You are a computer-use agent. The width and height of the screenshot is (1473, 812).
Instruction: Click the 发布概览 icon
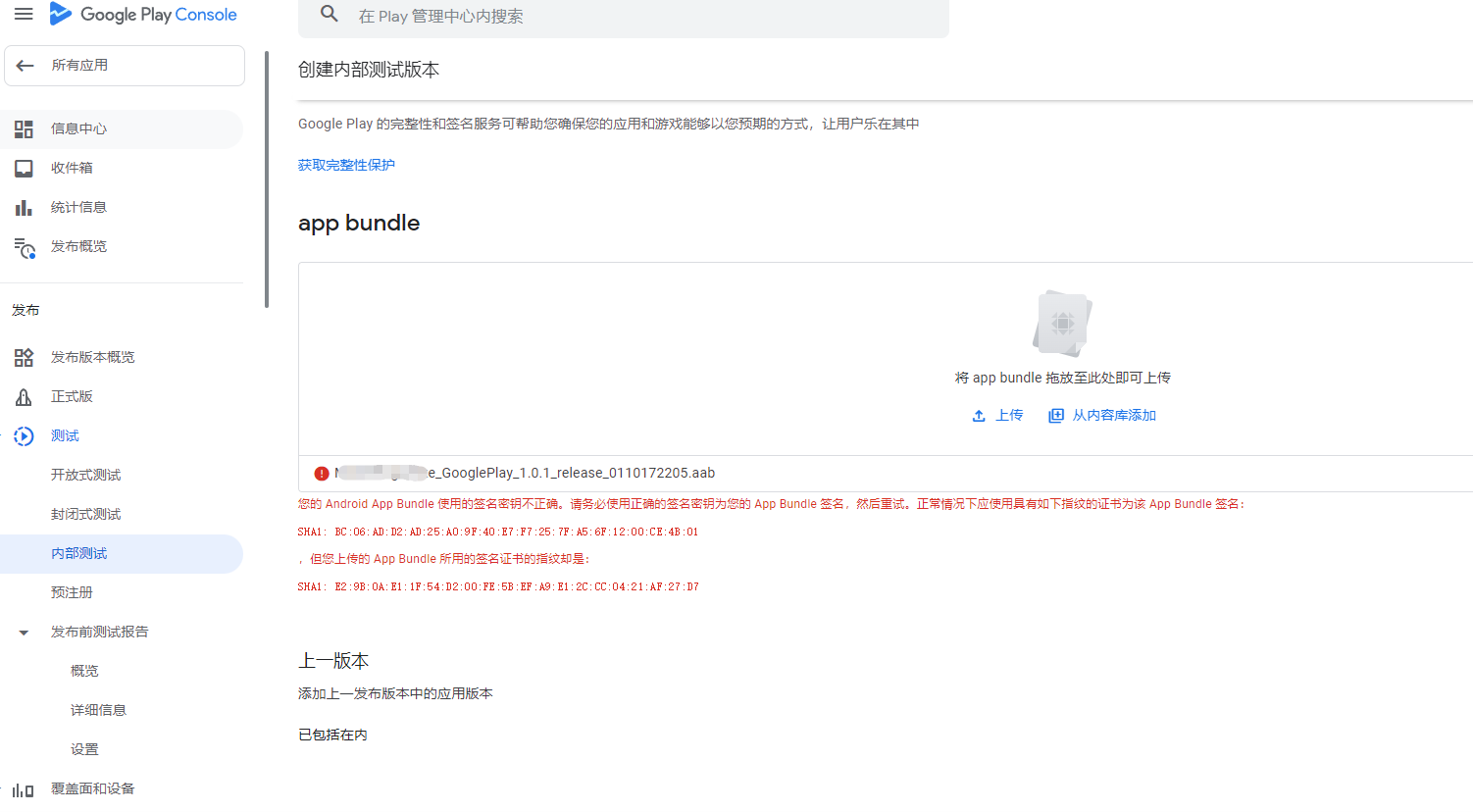click(25, 247)
